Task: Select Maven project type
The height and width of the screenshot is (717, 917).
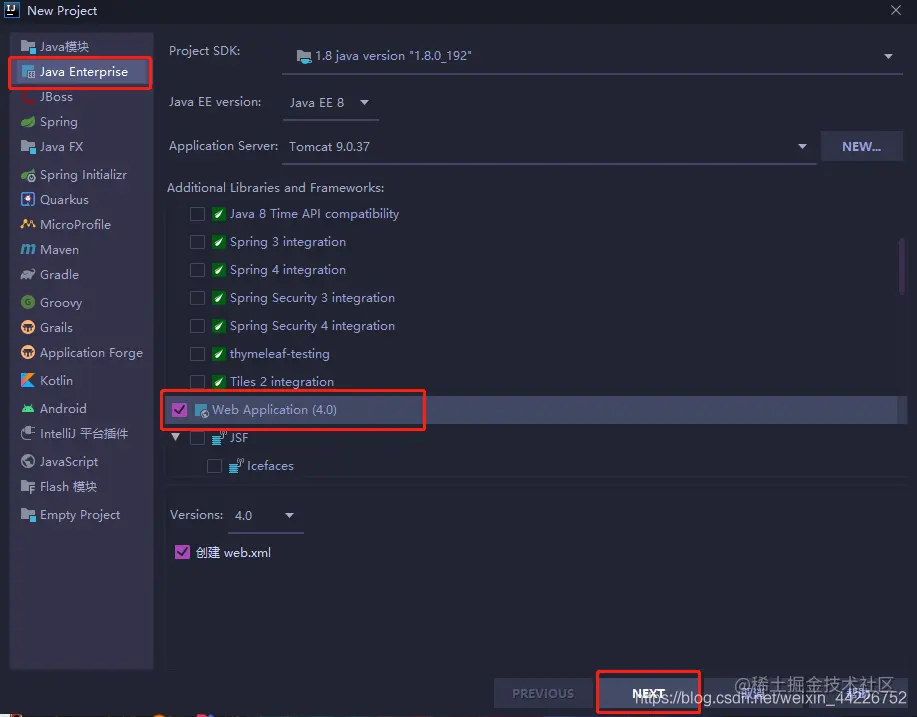Action: 81,250
